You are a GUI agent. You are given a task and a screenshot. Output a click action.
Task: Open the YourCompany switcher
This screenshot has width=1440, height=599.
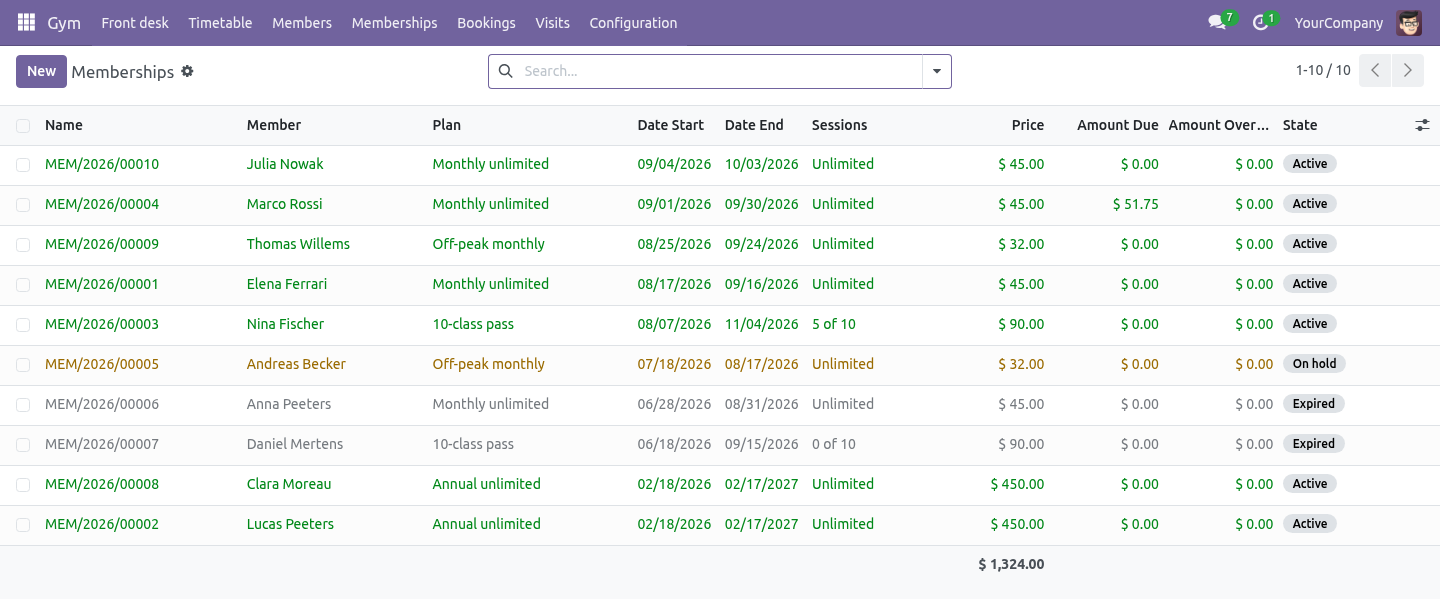pos(1339,22)
